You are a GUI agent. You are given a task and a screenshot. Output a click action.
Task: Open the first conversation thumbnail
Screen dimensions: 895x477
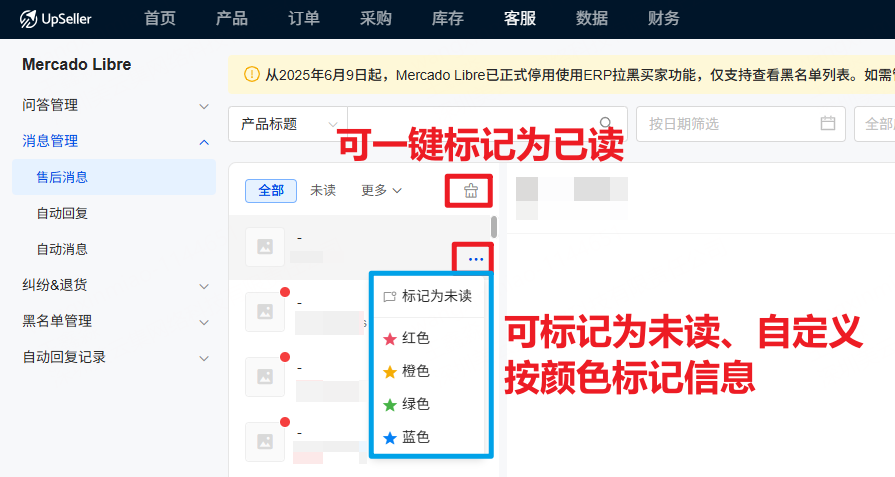(x=265, y=247)
